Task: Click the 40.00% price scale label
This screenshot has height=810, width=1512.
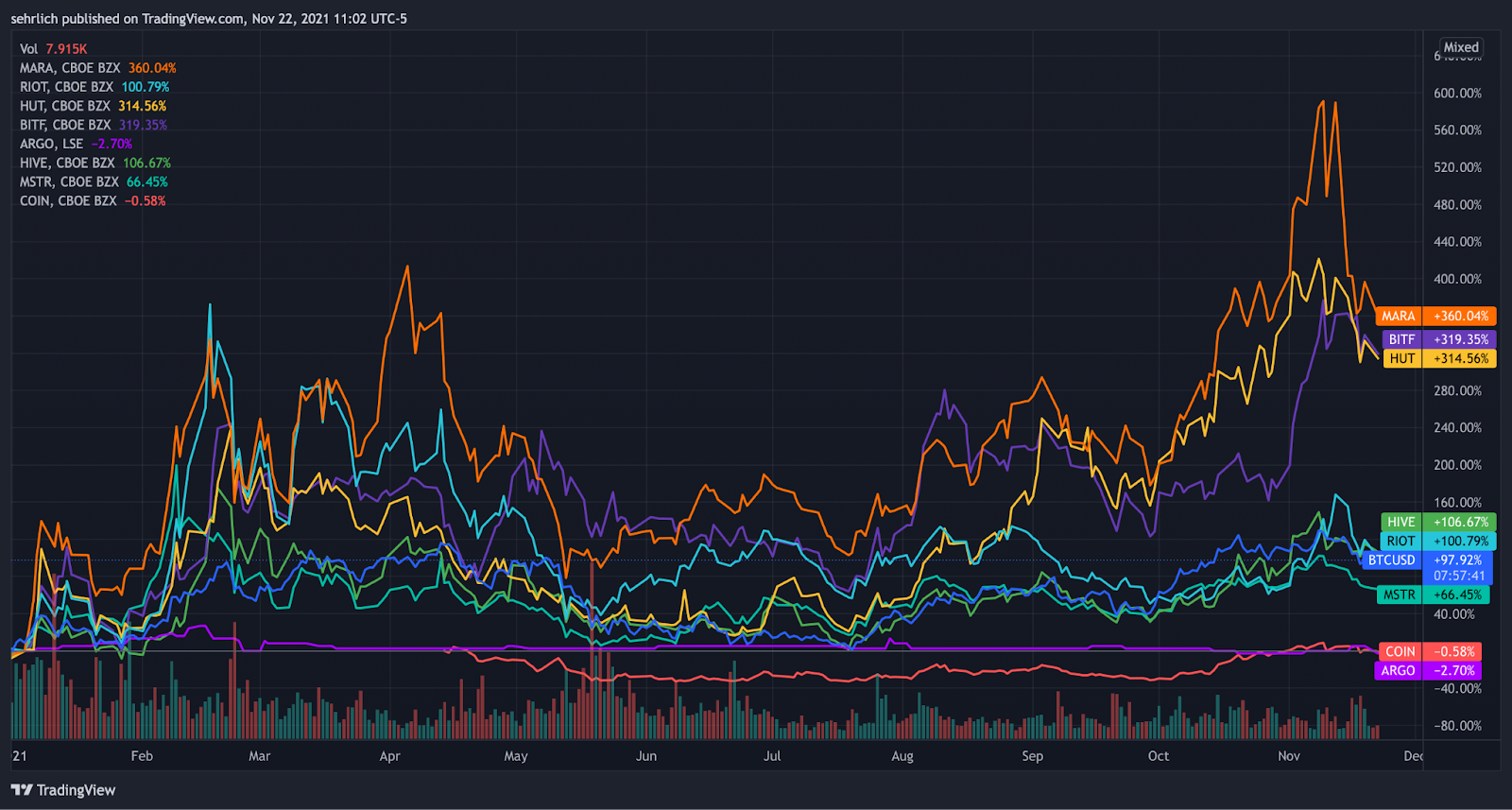Action: 1454,614
